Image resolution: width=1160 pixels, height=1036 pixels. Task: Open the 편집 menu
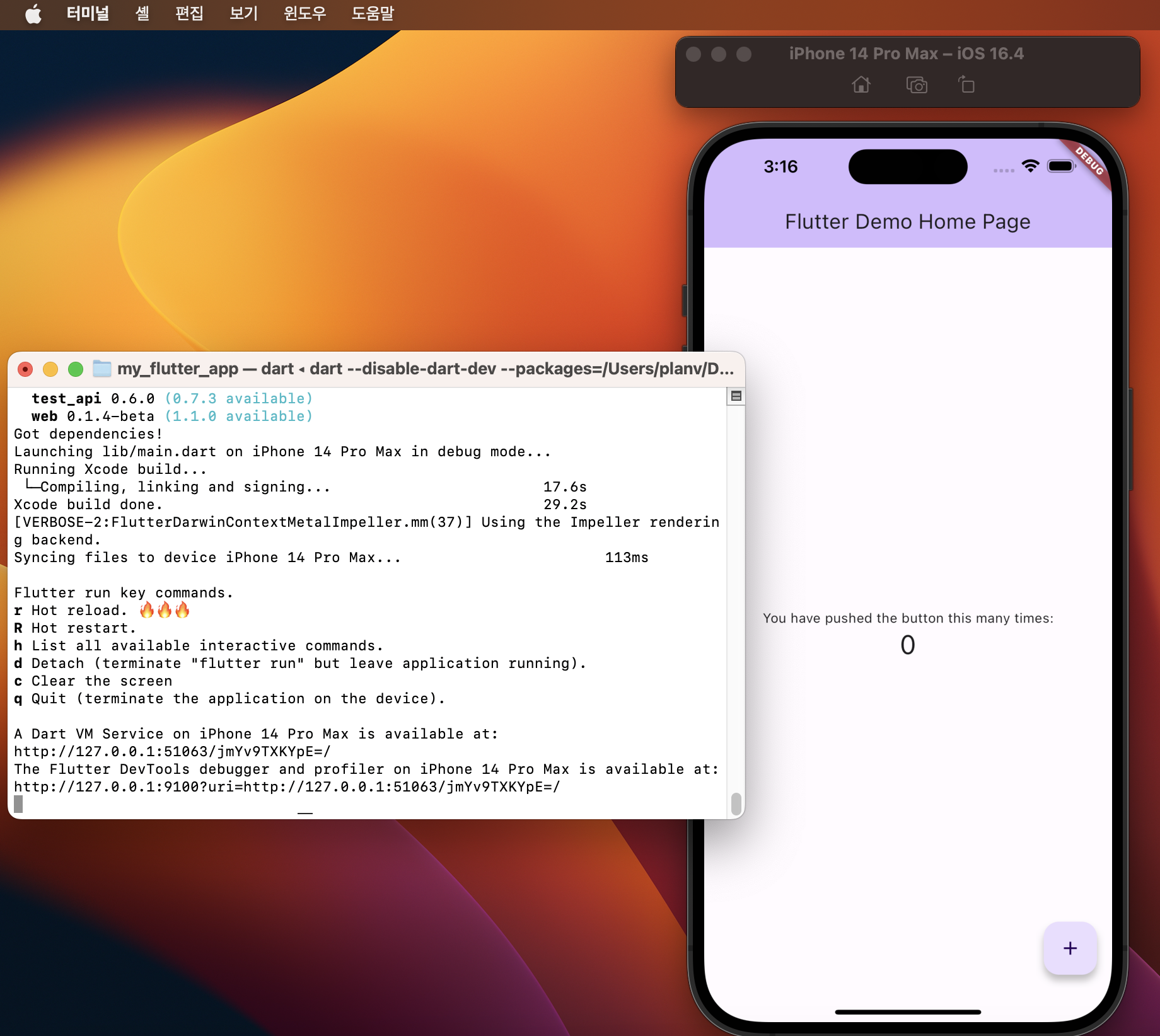point(189,13)
